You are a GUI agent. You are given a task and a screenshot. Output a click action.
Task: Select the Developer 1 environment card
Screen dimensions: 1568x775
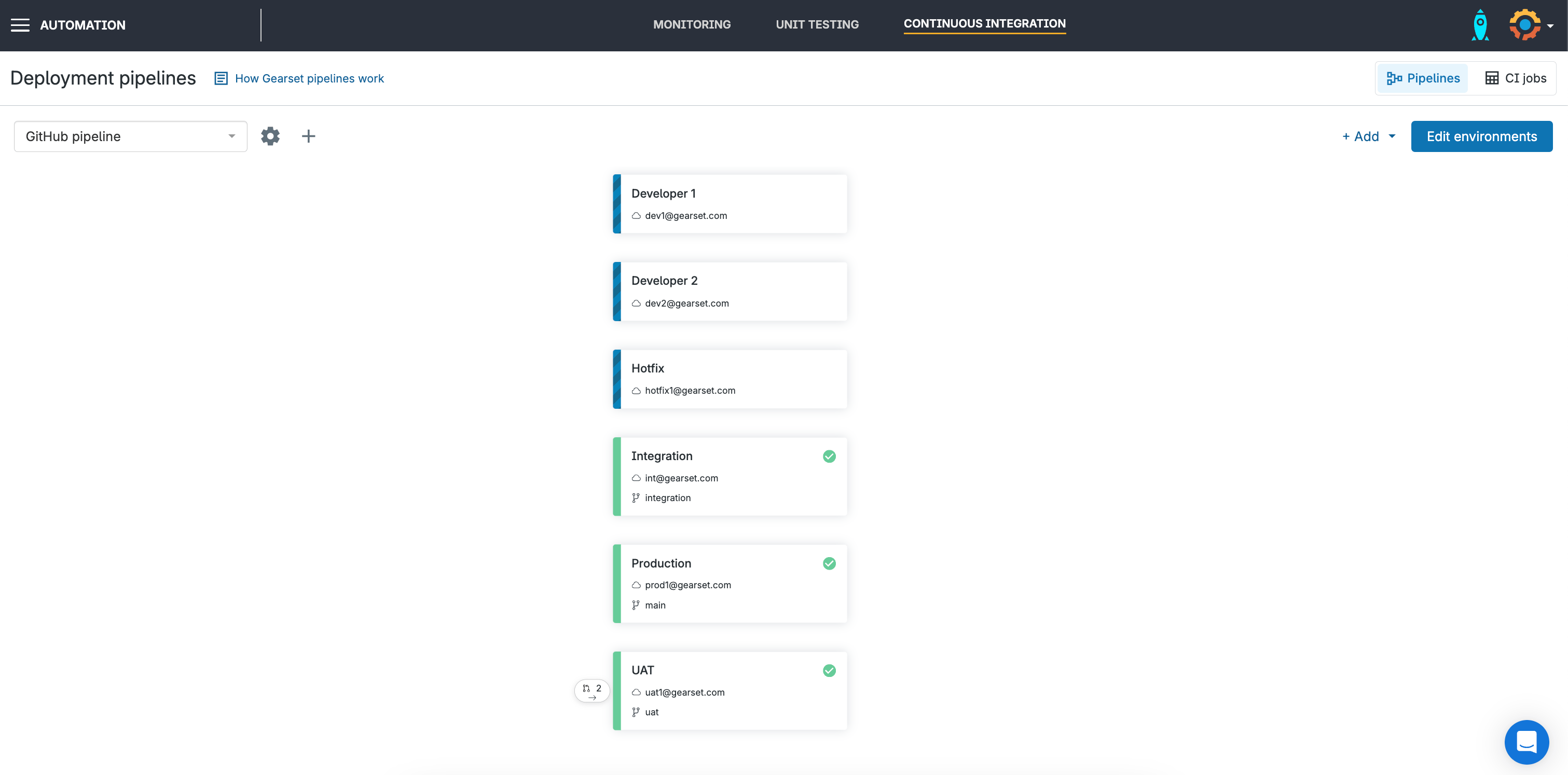730,204
